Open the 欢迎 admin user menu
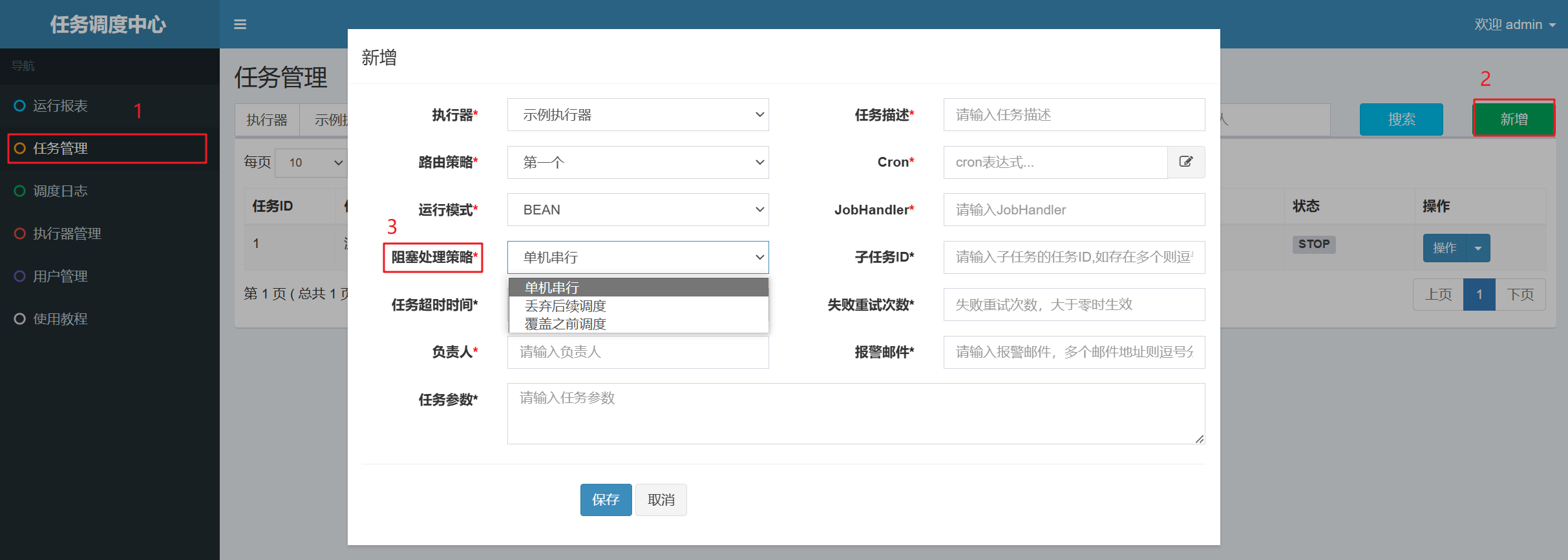 [1514, 25]
